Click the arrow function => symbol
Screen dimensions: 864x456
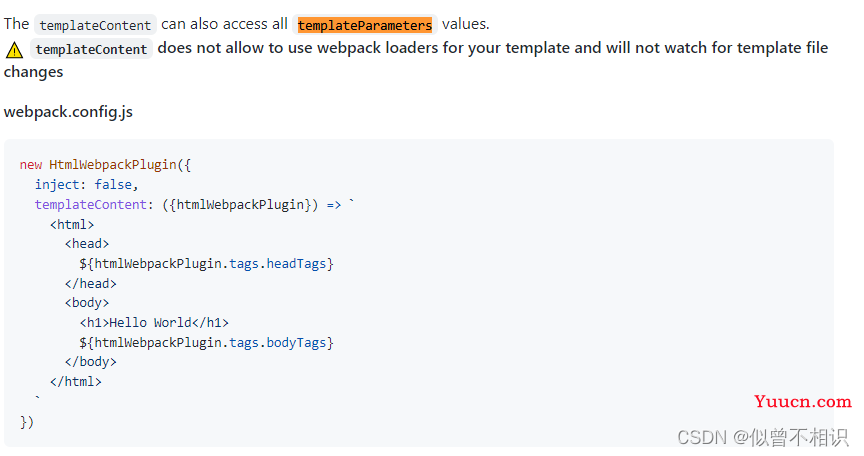[x=334, y=205]
